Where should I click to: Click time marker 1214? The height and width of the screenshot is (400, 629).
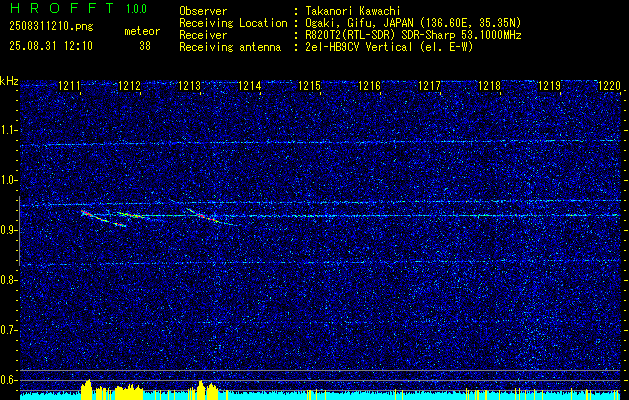249,85
